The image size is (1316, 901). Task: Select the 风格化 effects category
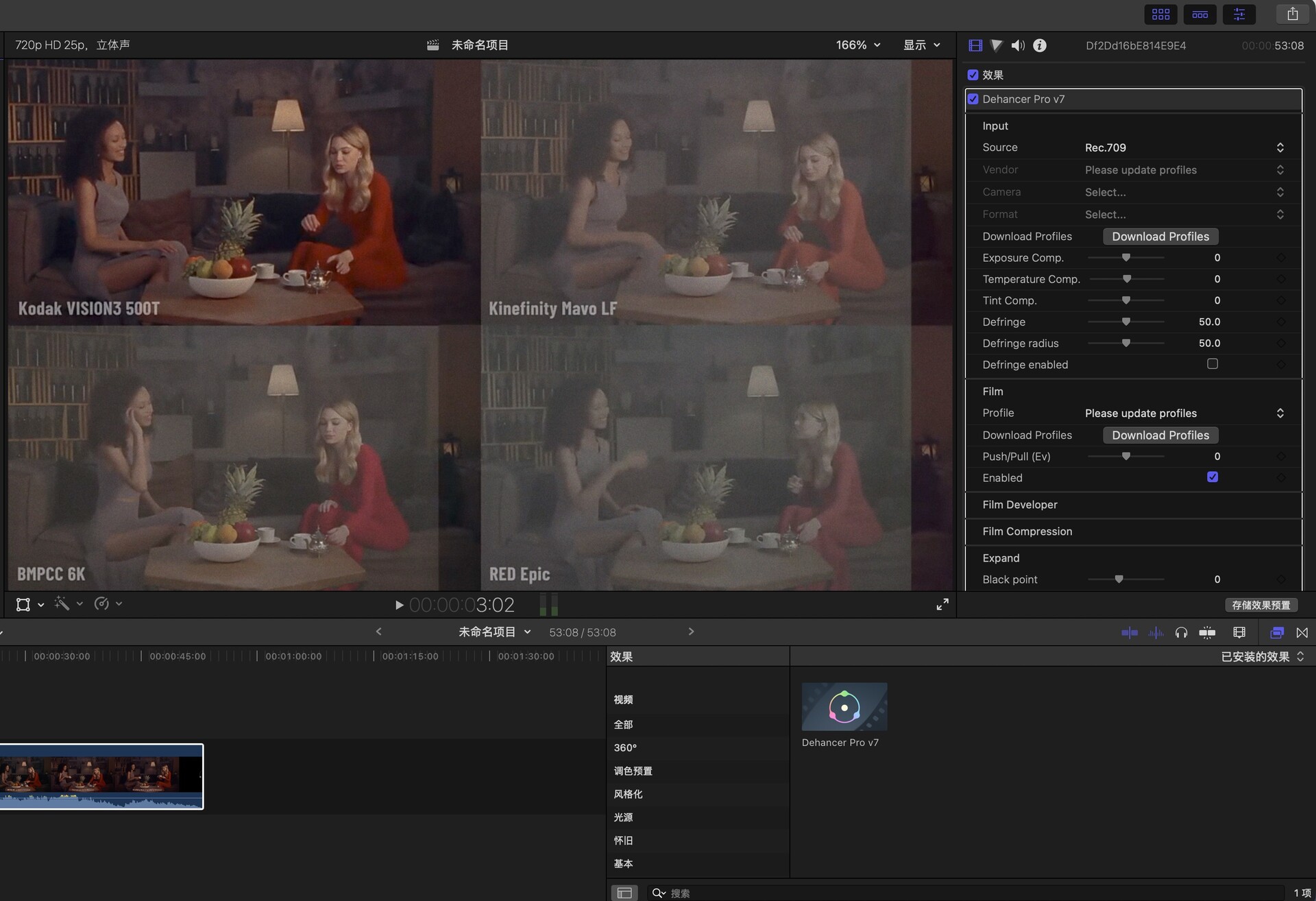(628, 794)
